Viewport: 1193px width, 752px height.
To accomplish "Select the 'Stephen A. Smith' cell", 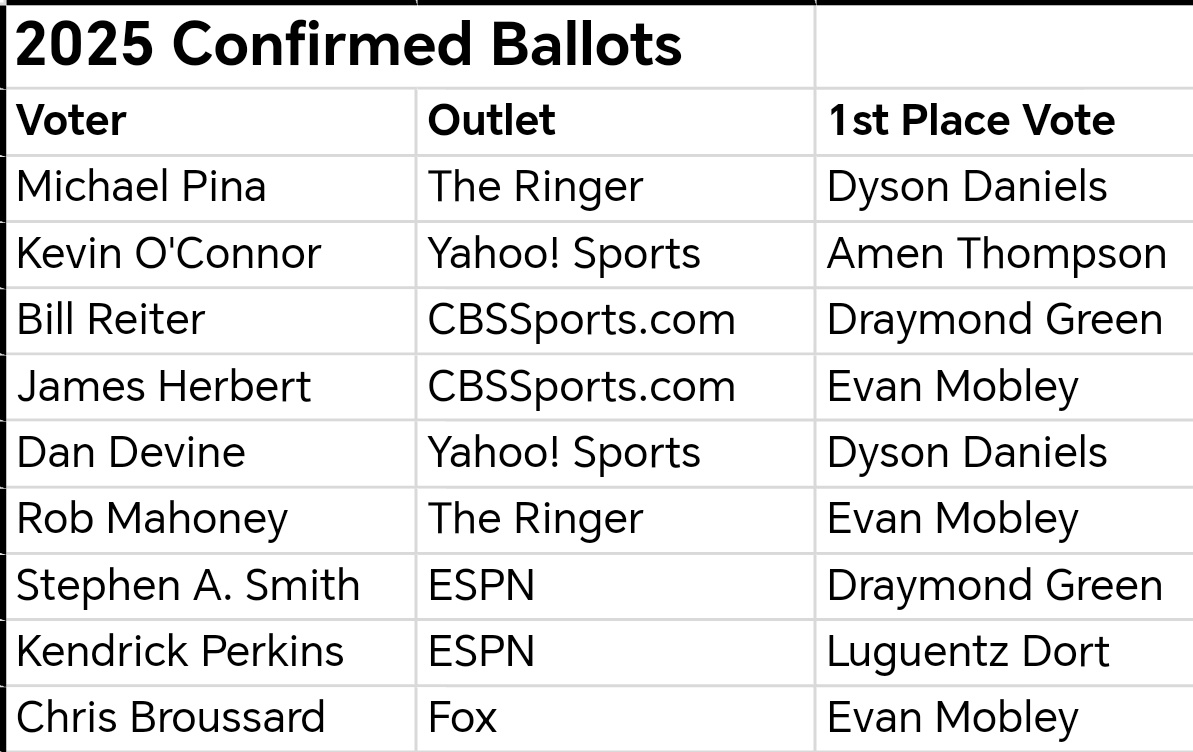I will click(212, 586).
